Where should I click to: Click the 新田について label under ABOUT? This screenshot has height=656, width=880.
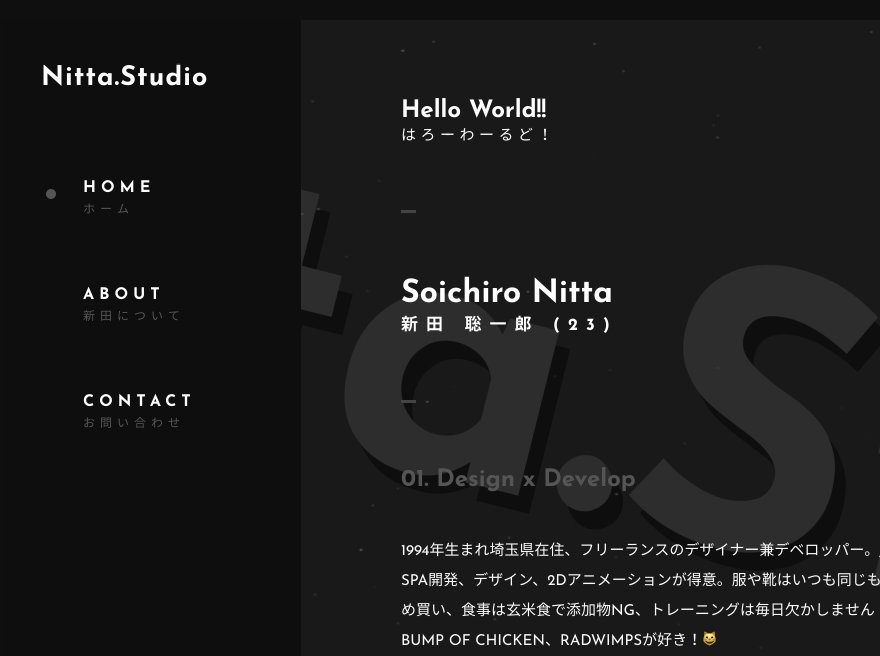click(x=131, y=315)
